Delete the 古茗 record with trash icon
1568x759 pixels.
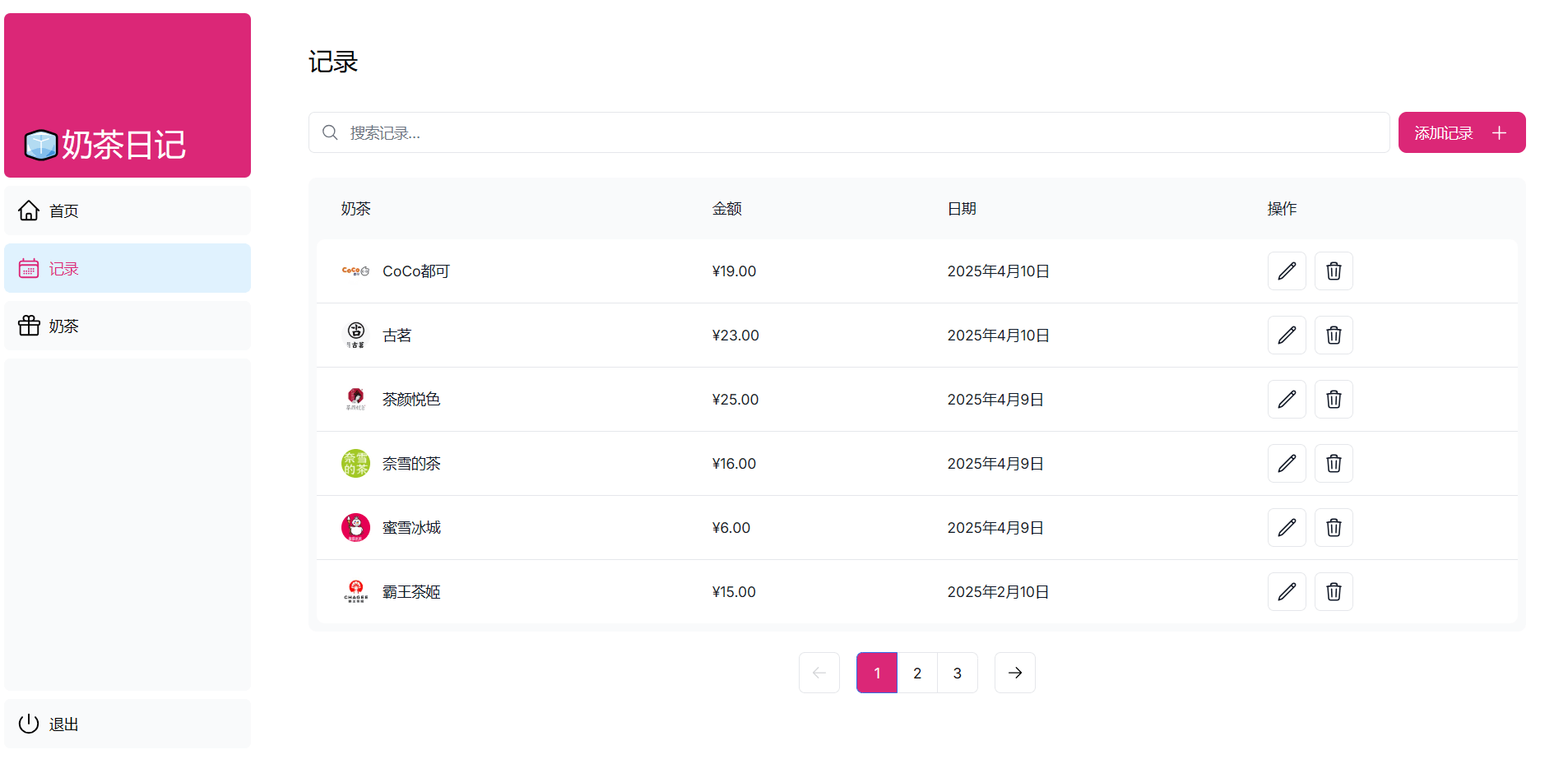tap(1334, 335)
